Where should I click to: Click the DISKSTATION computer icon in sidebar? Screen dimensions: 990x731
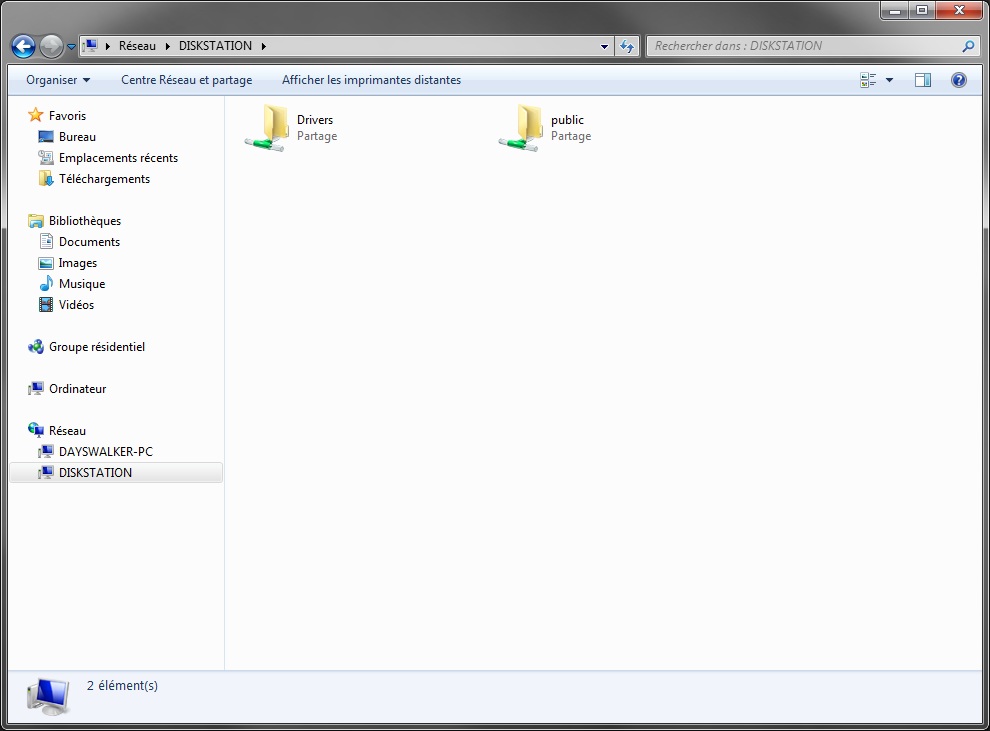tap(46, 473)
